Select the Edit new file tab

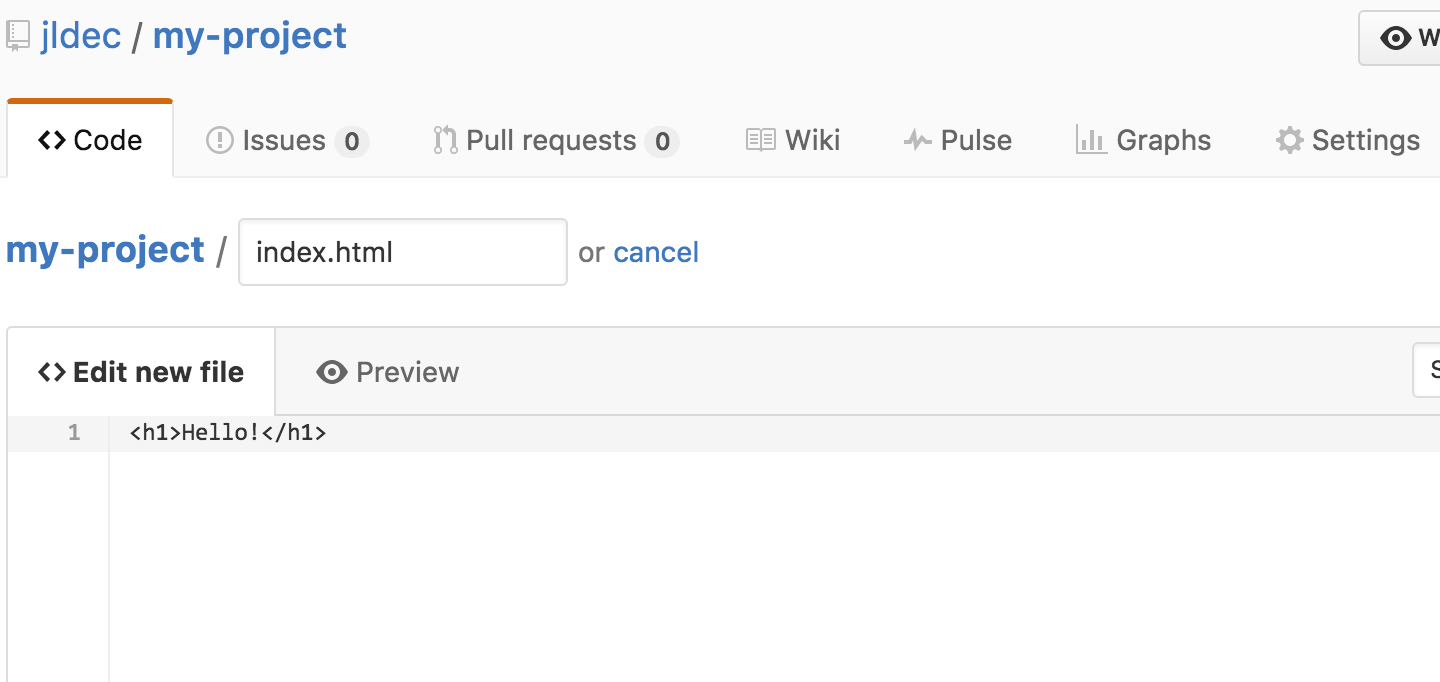(140, 371)
